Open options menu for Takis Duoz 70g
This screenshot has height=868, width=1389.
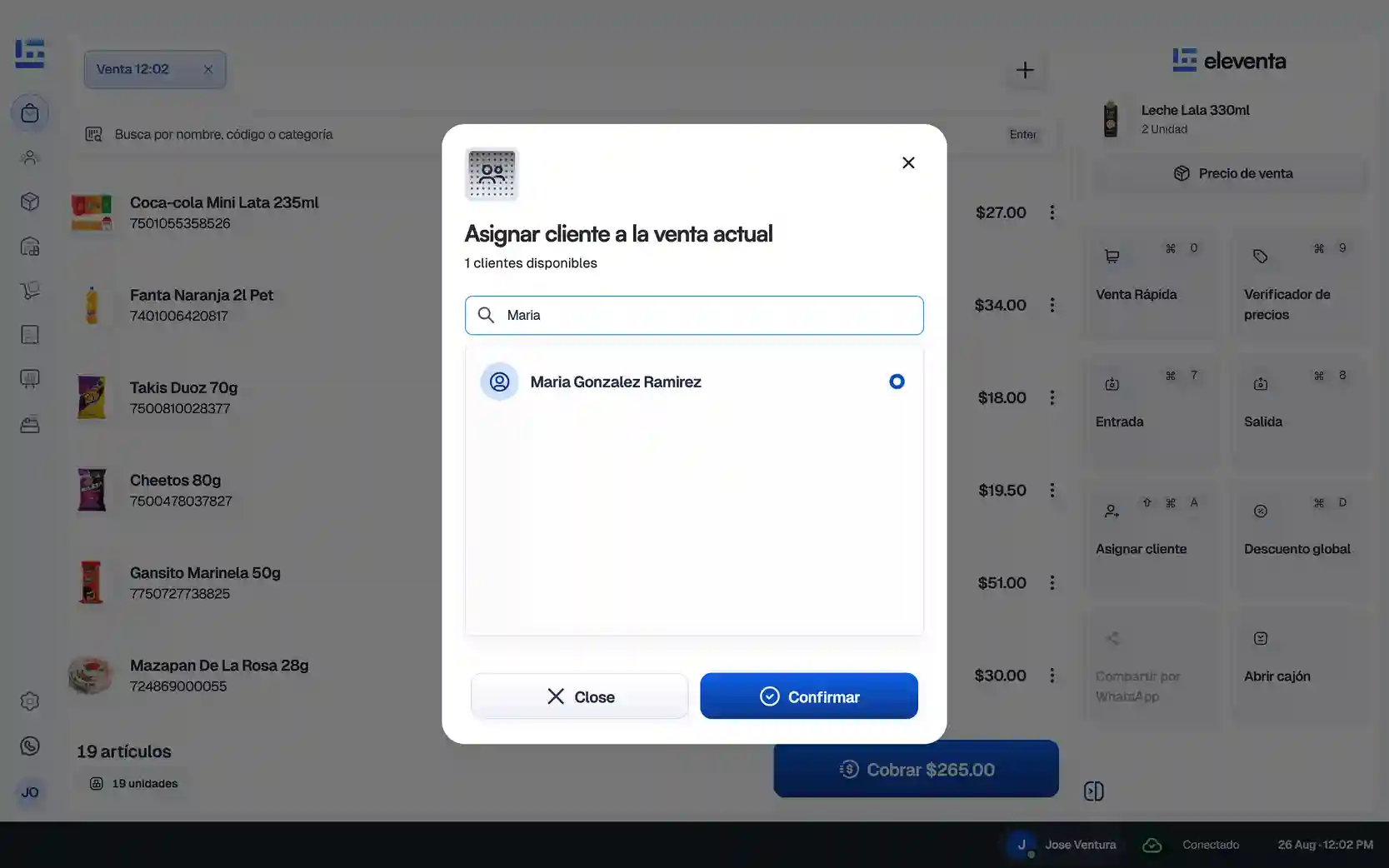pyautogui.click(x=1052, y=397)
